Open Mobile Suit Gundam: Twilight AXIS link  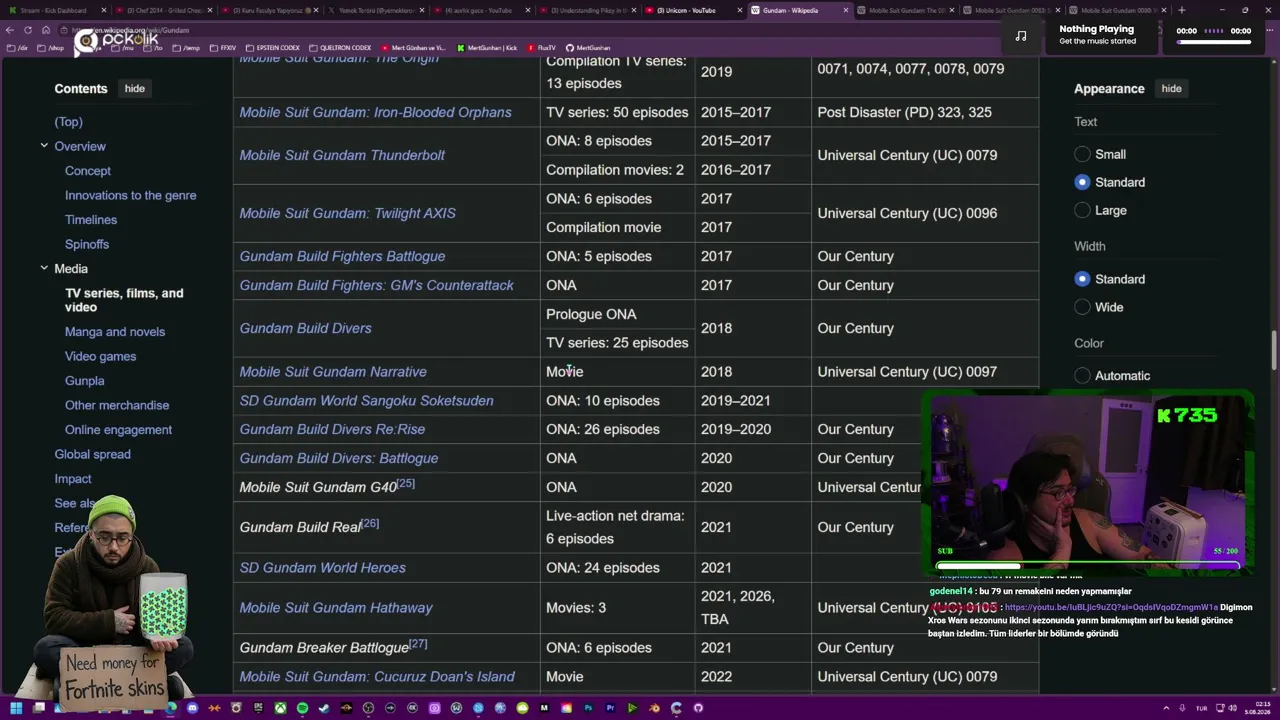347,213
